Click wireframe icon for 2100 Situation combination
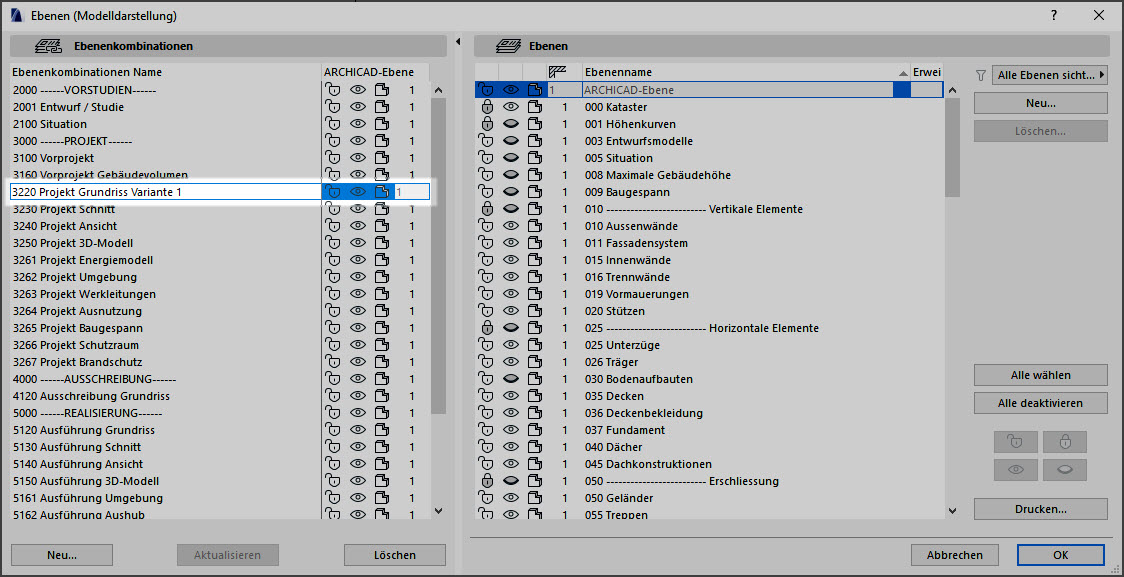This screenshot has width=1124, height=577. coord(382,124)
